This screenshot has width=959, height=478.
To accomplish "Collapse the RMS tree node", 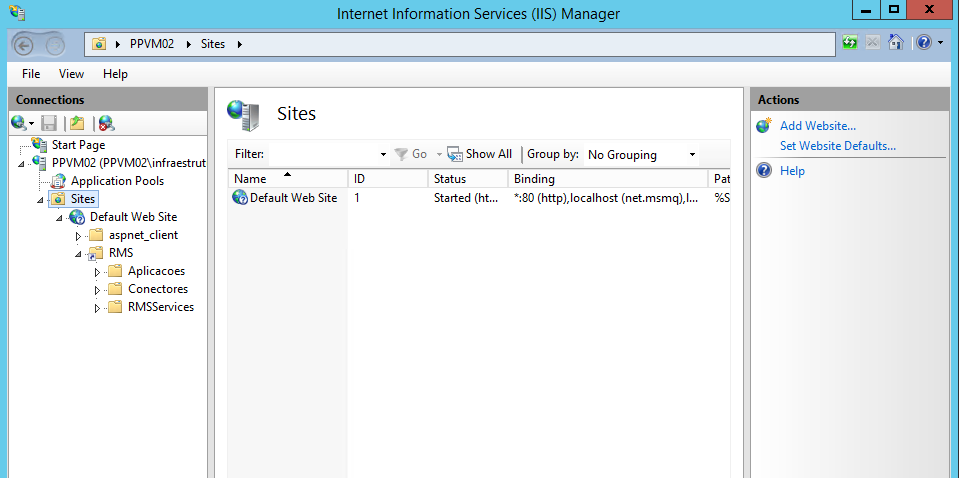I will 79,254.
